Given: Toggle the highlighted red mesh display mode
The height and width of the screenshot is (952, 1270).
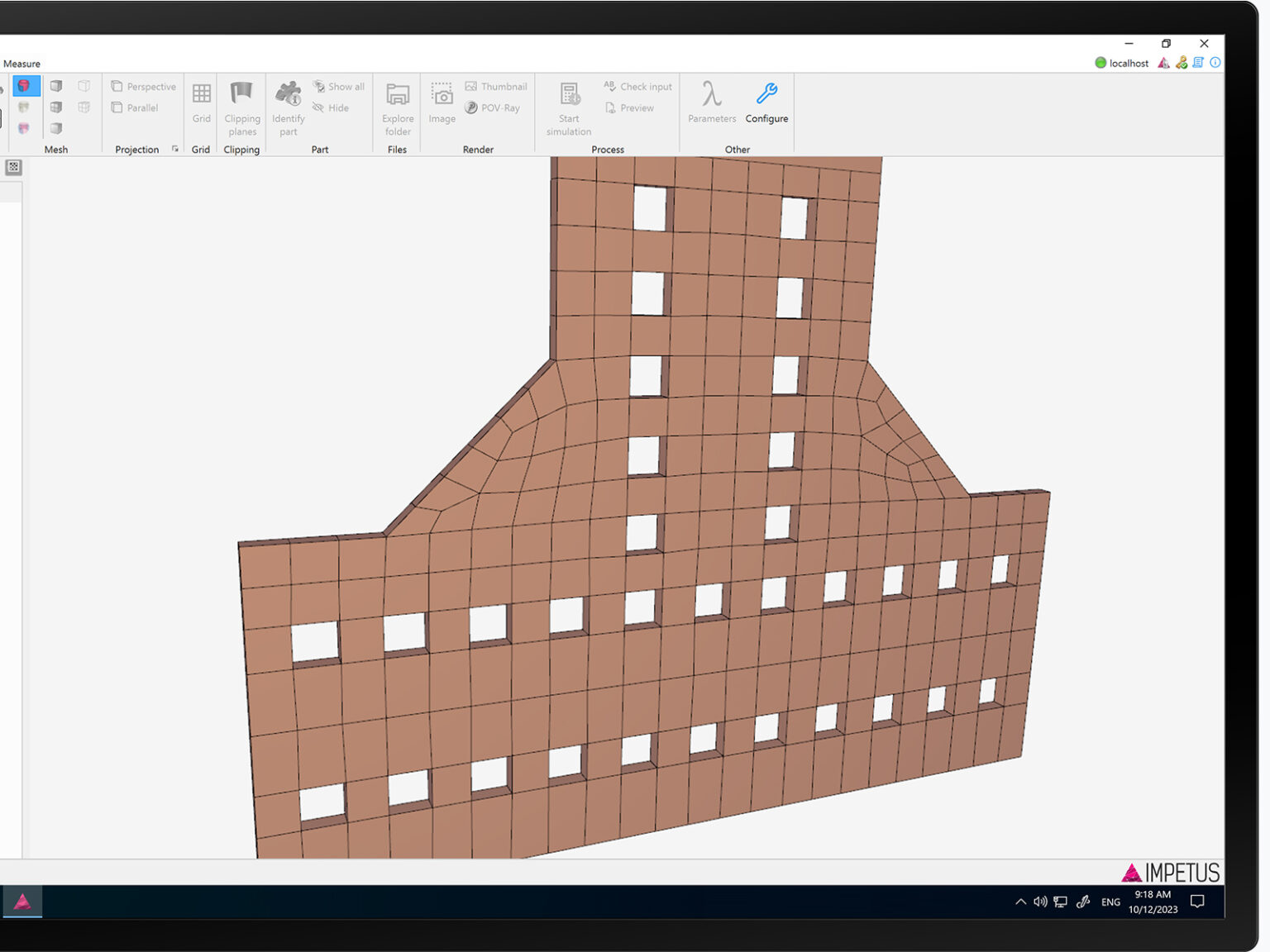Looking at the screenshot, I should (25, 86).
